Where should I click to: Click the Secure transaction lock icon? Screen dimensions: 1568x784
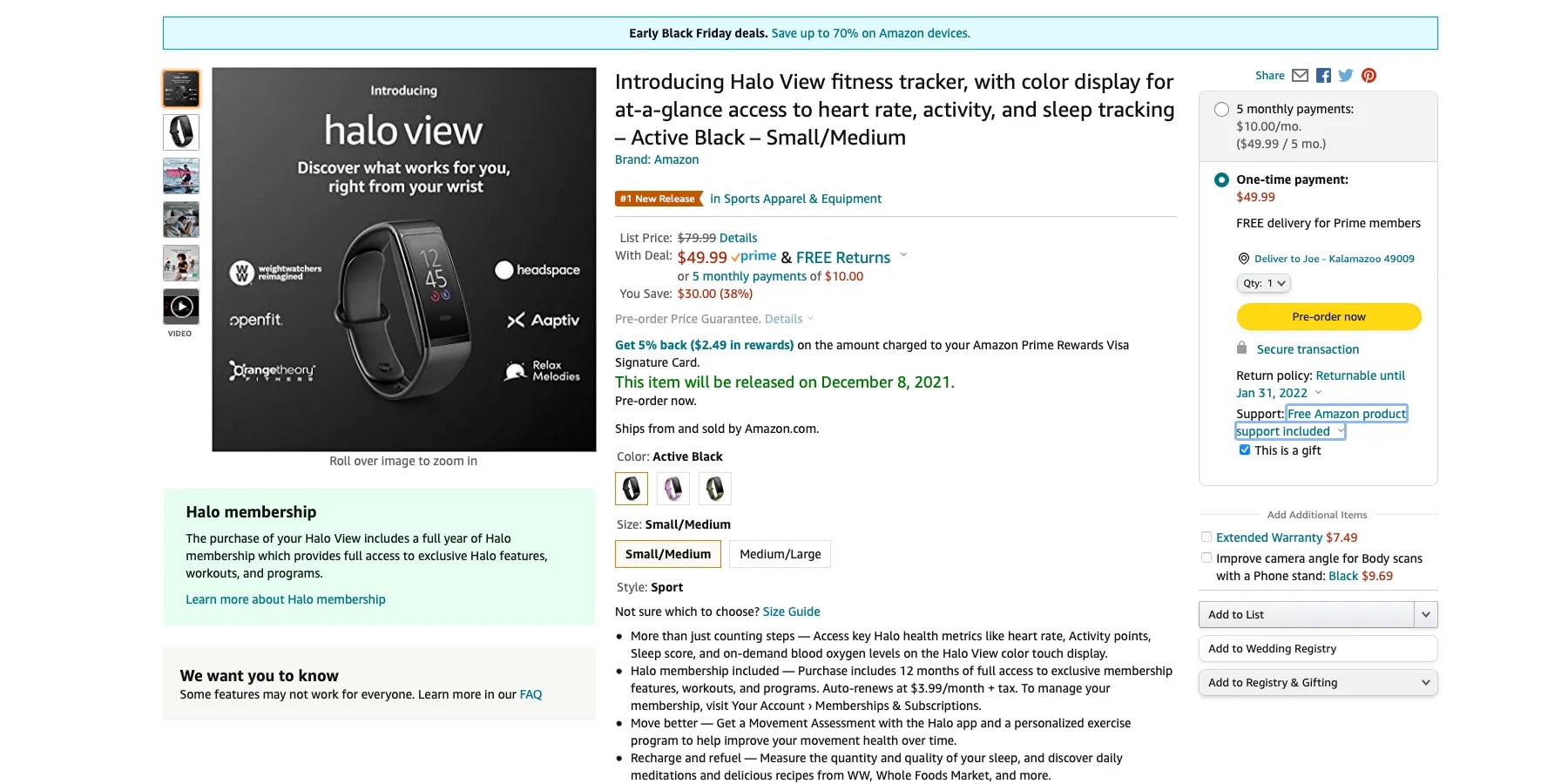pos(1240,348)
